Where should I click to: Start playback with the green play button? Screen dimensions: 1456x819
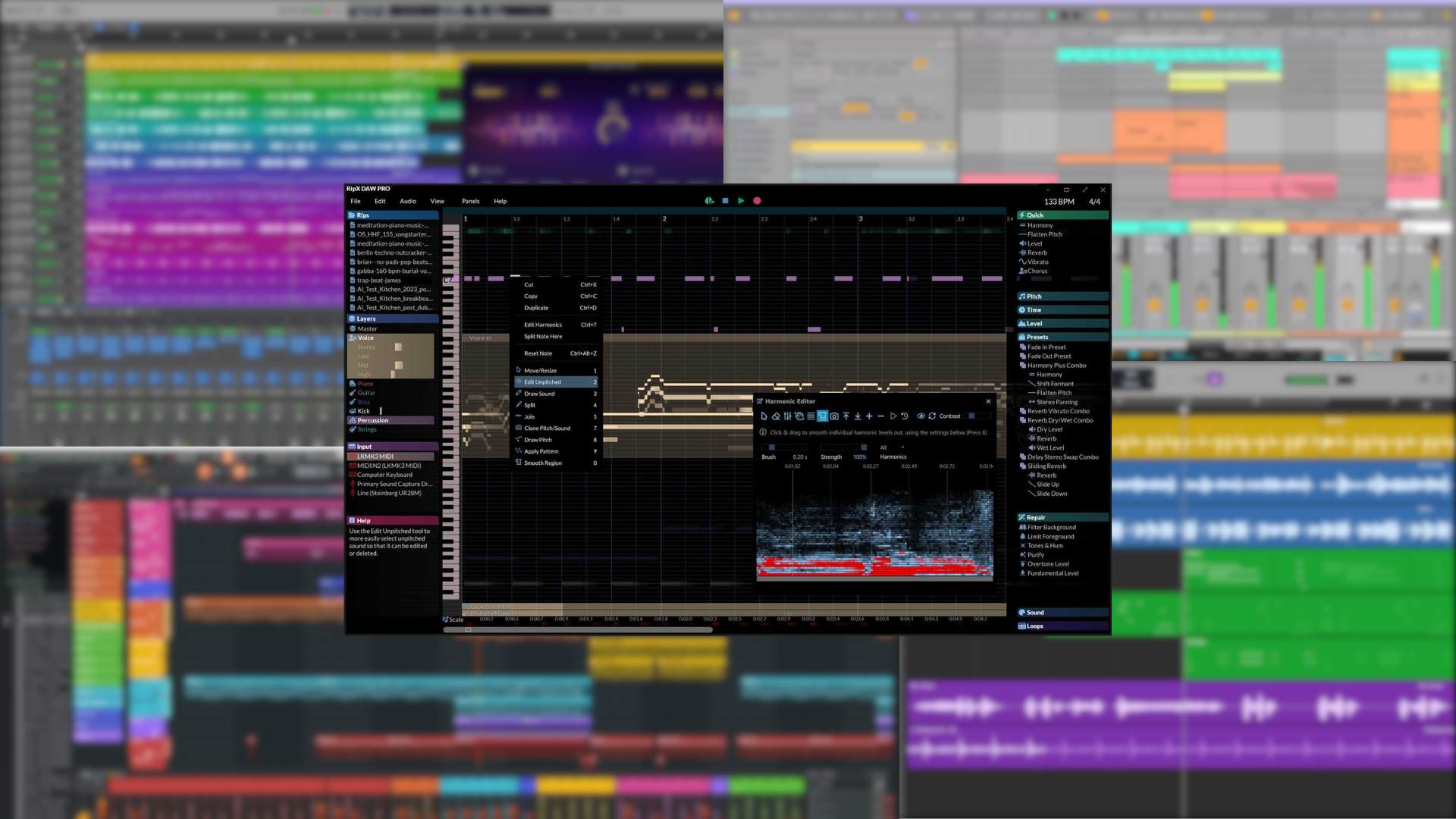(x=741, y=201)
